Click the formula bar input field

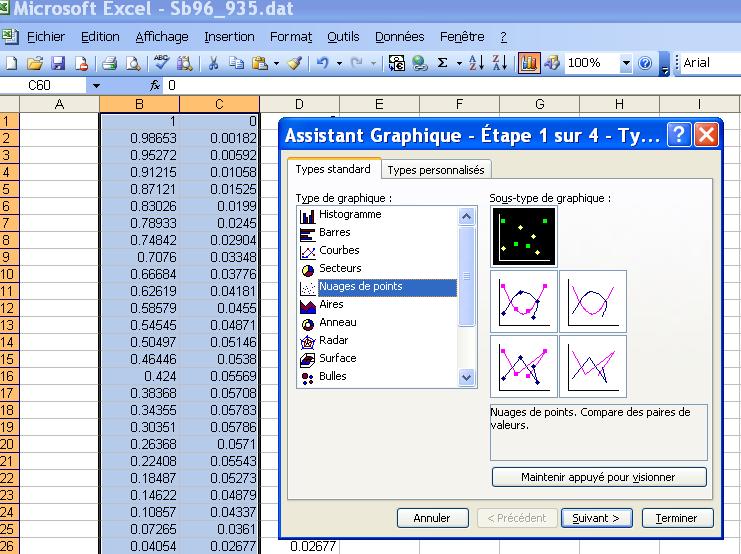(x=453, y=86)
